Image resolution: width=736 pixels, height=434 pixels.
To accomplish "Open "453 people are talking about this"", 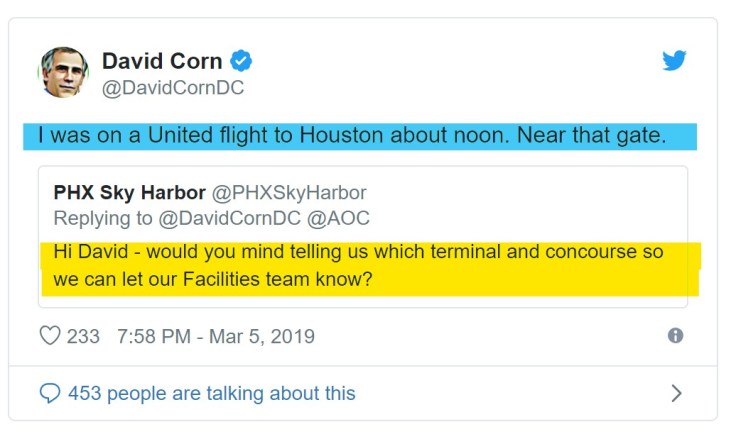I will 211,393.
